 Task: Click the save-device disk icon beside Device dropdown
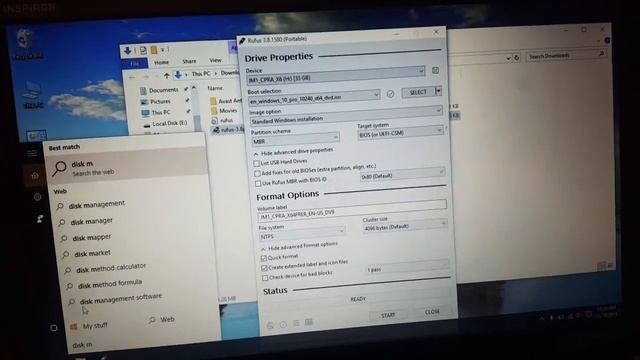pyautogui.click(x=436, y=71)
